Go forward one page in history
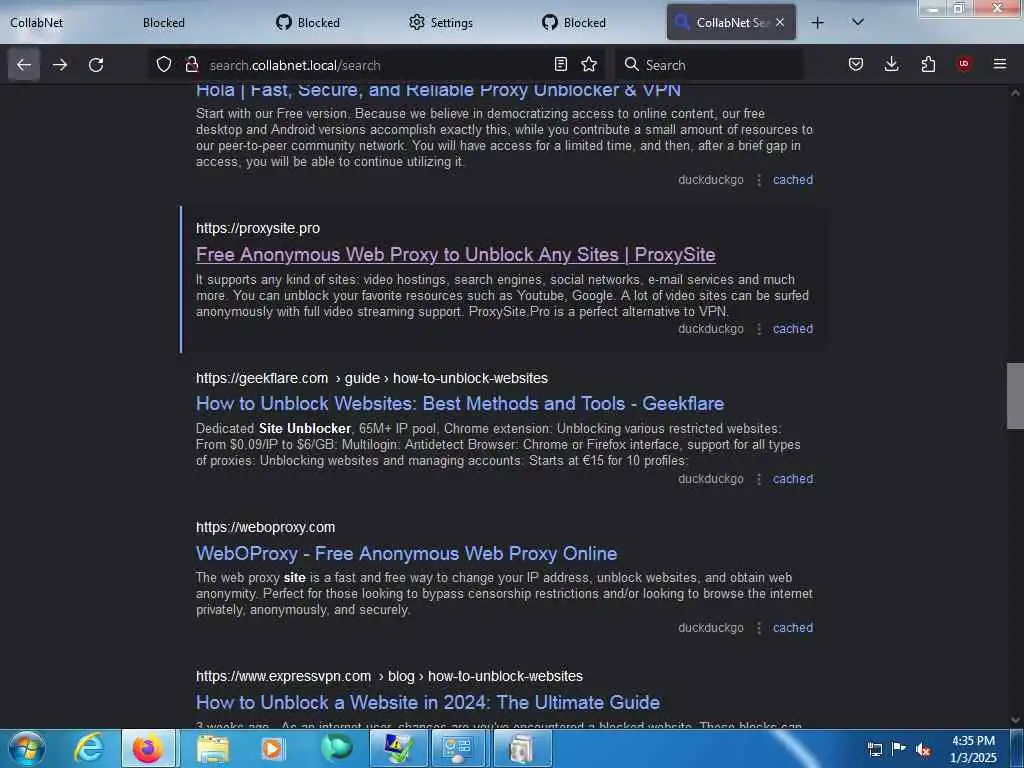 pos(60,65)
